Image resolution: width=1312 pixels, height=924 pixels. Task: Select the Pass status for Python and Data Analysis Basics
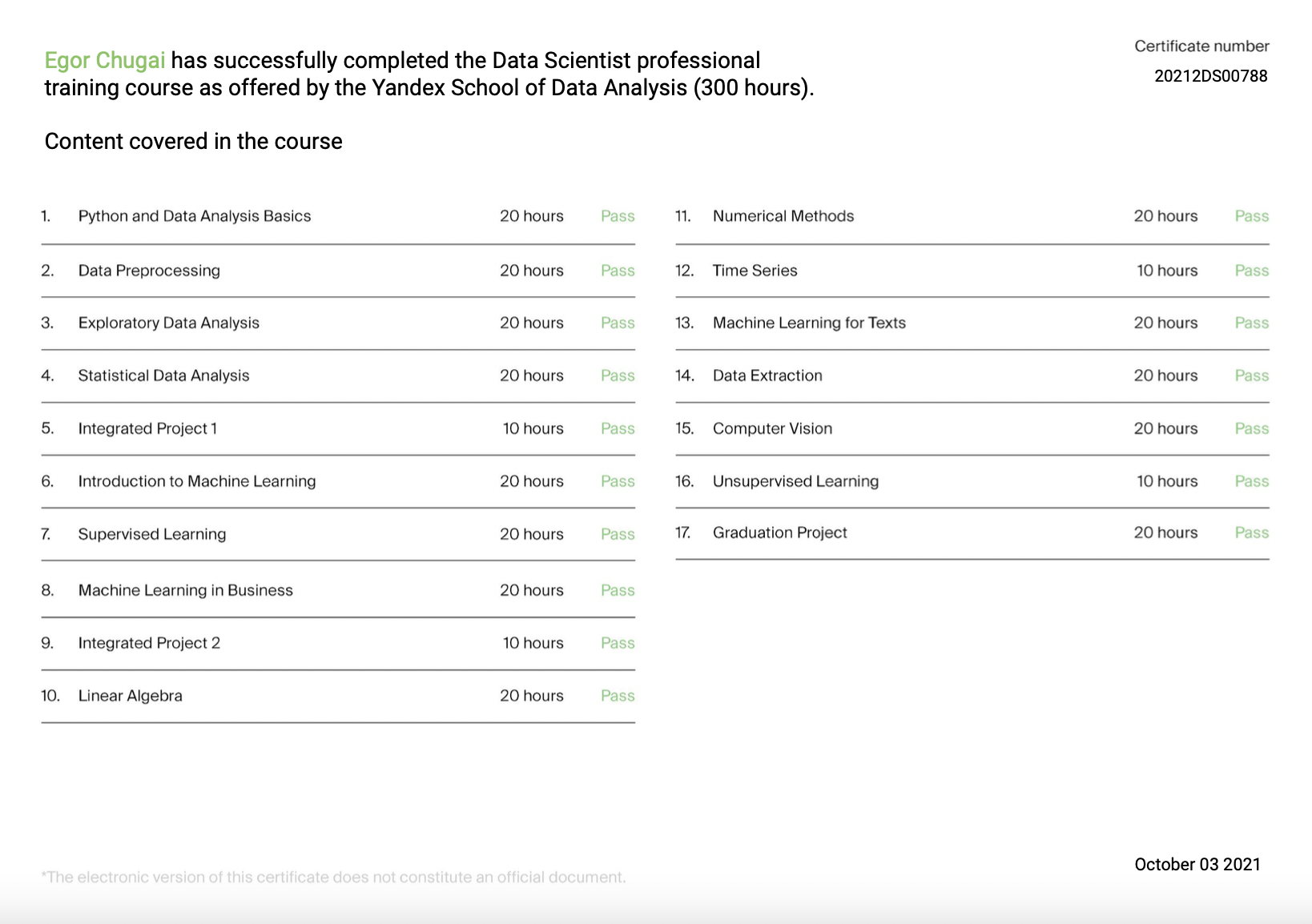617,216
